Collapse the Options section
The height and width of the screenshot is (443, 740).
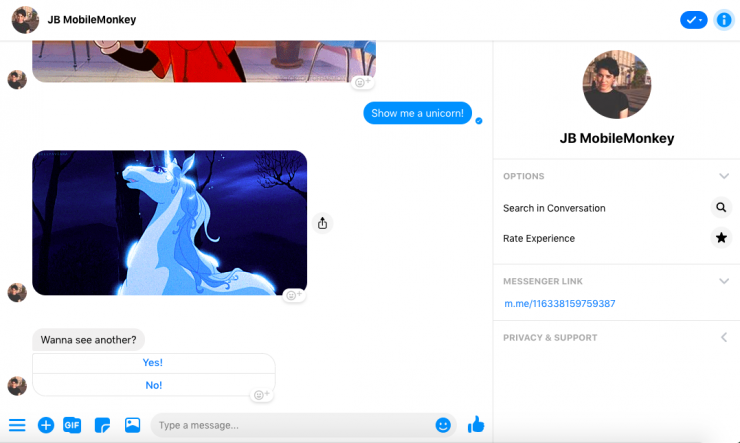click(x=723, y=176)
